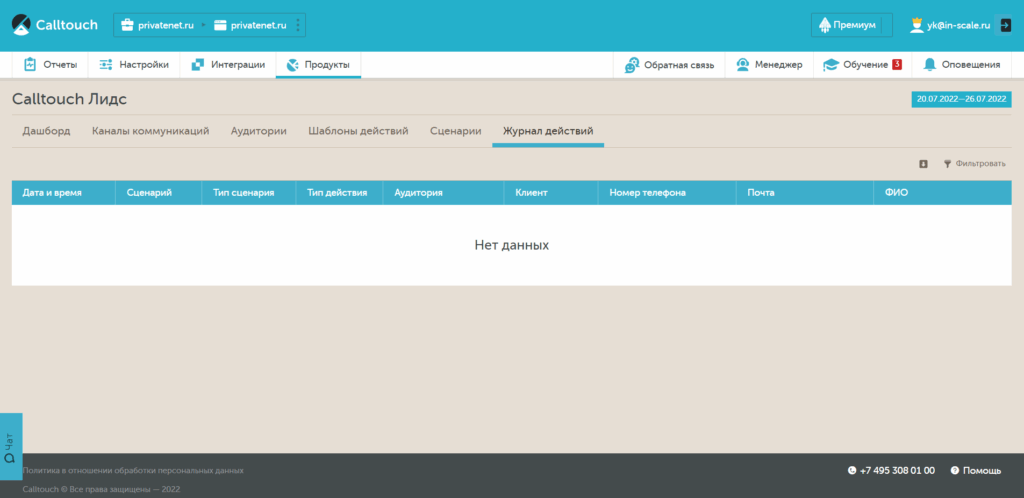Viewport: 1024px width, 498px height.
Task: Select the first privatenet.ru briefcase account
Action: click(157, 25)
